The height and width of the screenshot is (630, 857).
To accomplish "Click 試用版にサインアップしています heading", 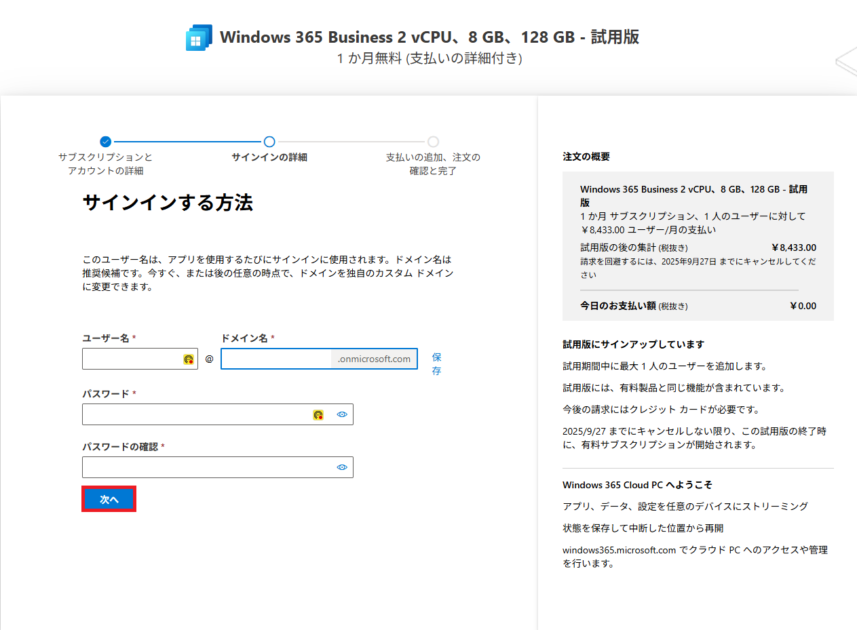I will tap(633, 344).
